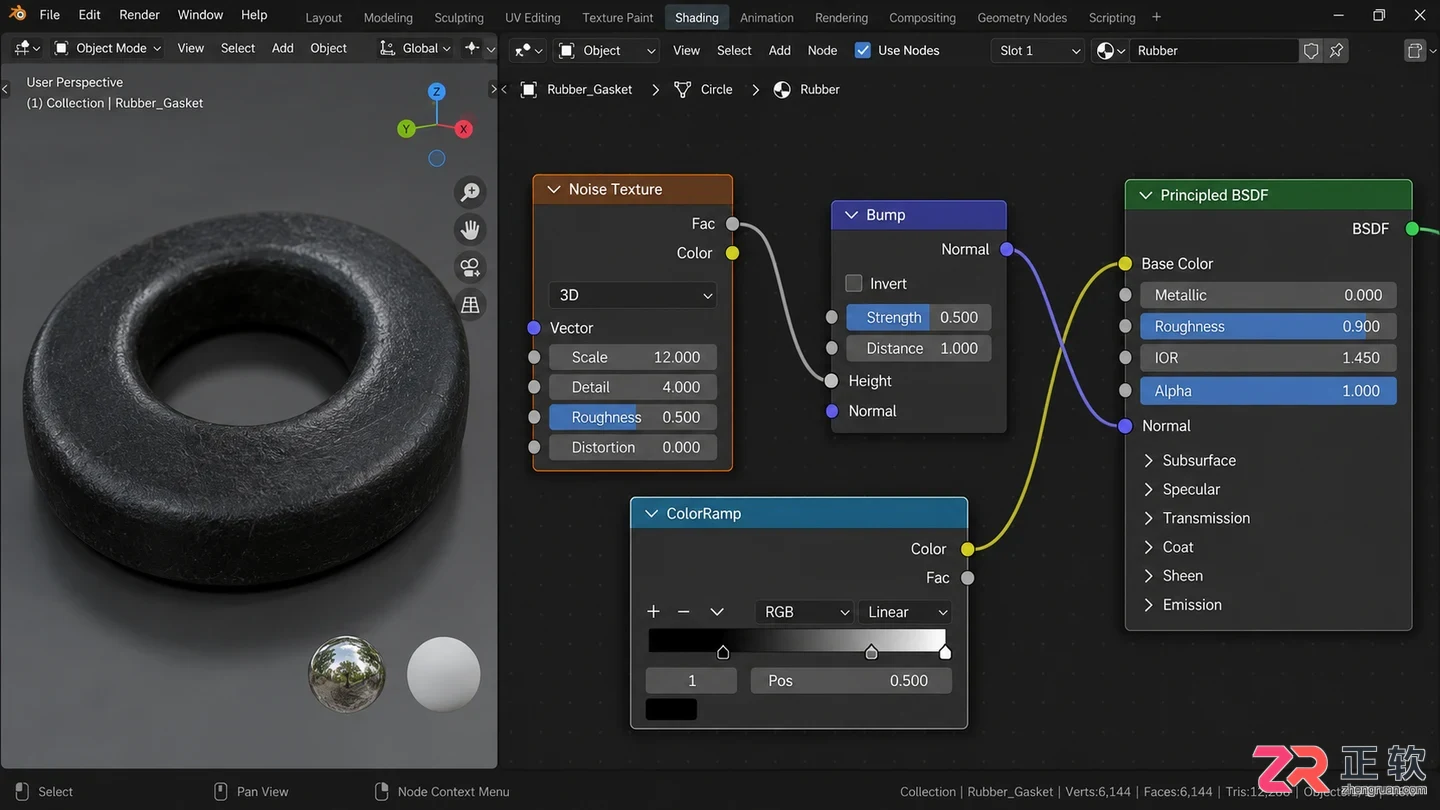Click the red X axis gizmo

[x=463, y=129]
